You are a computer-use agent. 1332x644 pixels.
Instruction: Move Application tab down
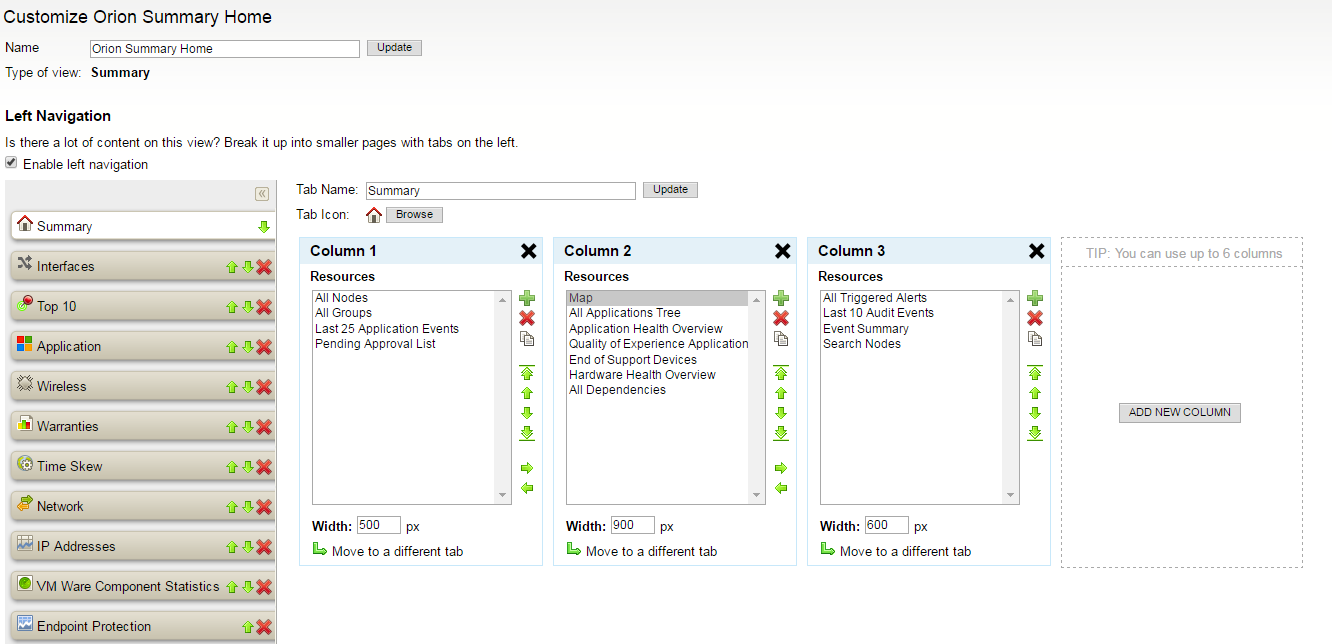pyautogui.click(x=247, y=347)
